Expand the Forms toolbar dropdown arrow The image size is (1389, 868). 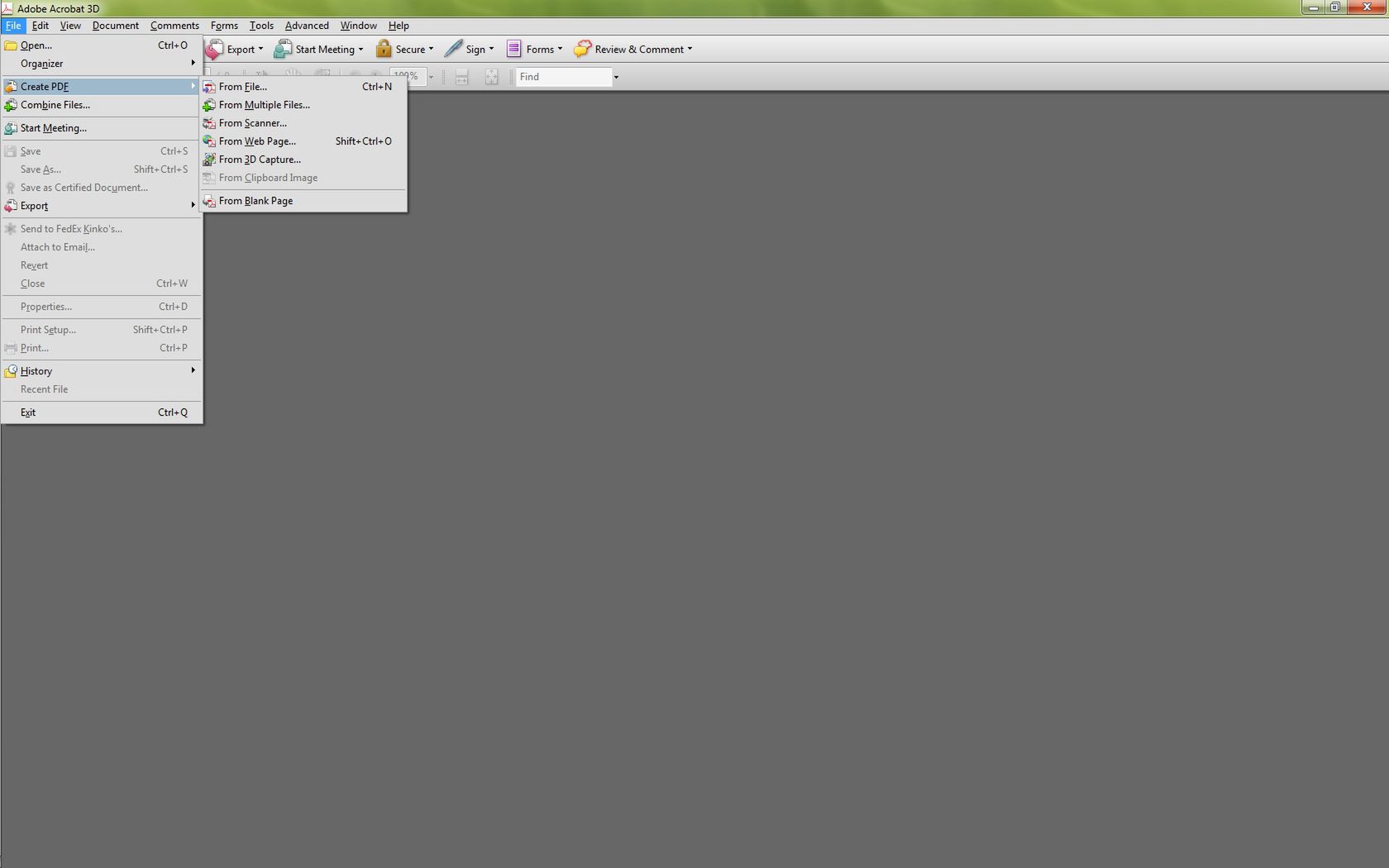[560, 49]
